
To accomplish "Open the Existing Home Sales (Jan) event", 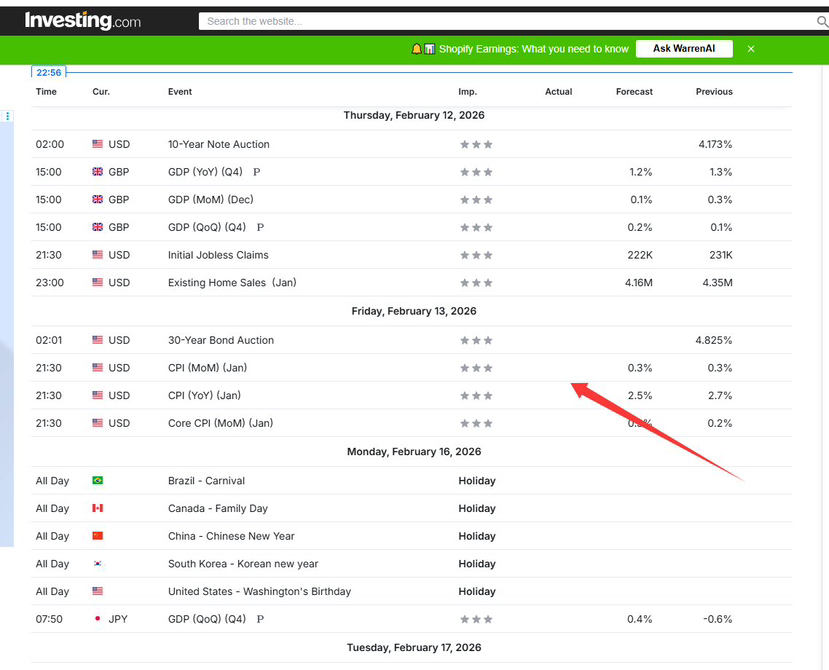I will (232, 283).
